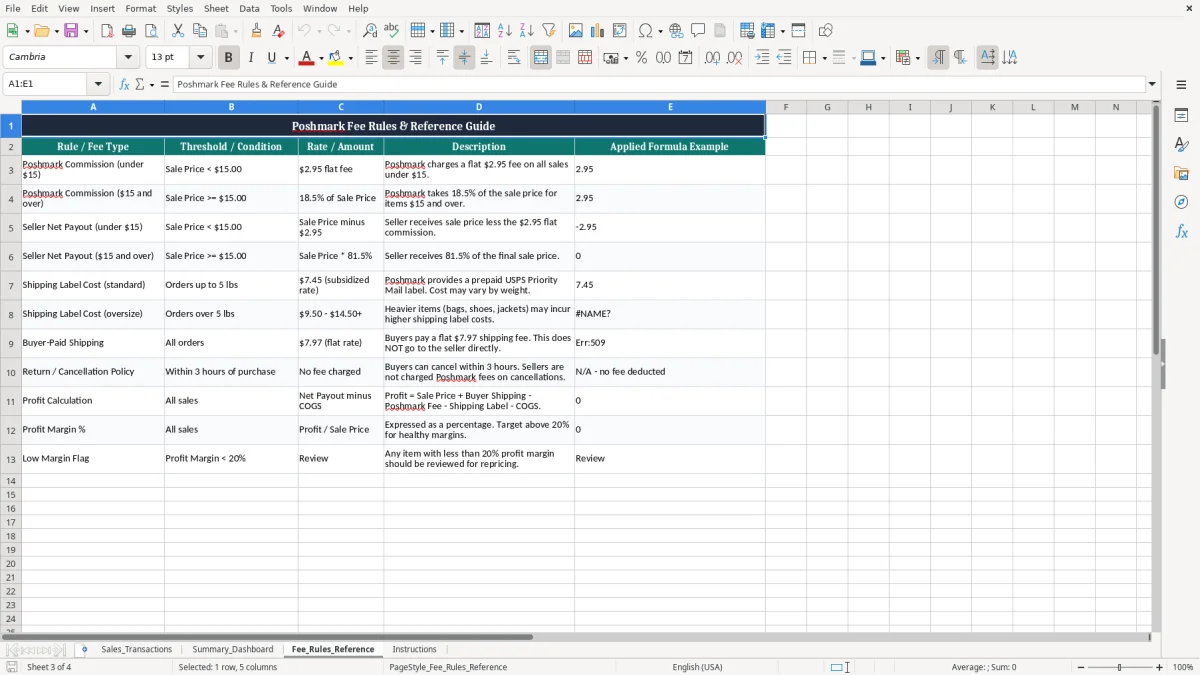Insert Special Character omega icon
This screenshot has width=1200, height=675.
tap(645, 31)
